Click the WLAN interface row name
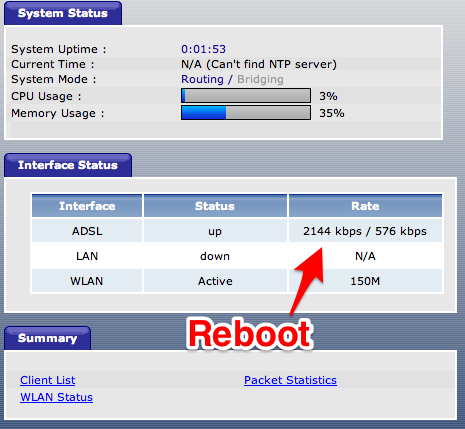 tap(87, 281)
